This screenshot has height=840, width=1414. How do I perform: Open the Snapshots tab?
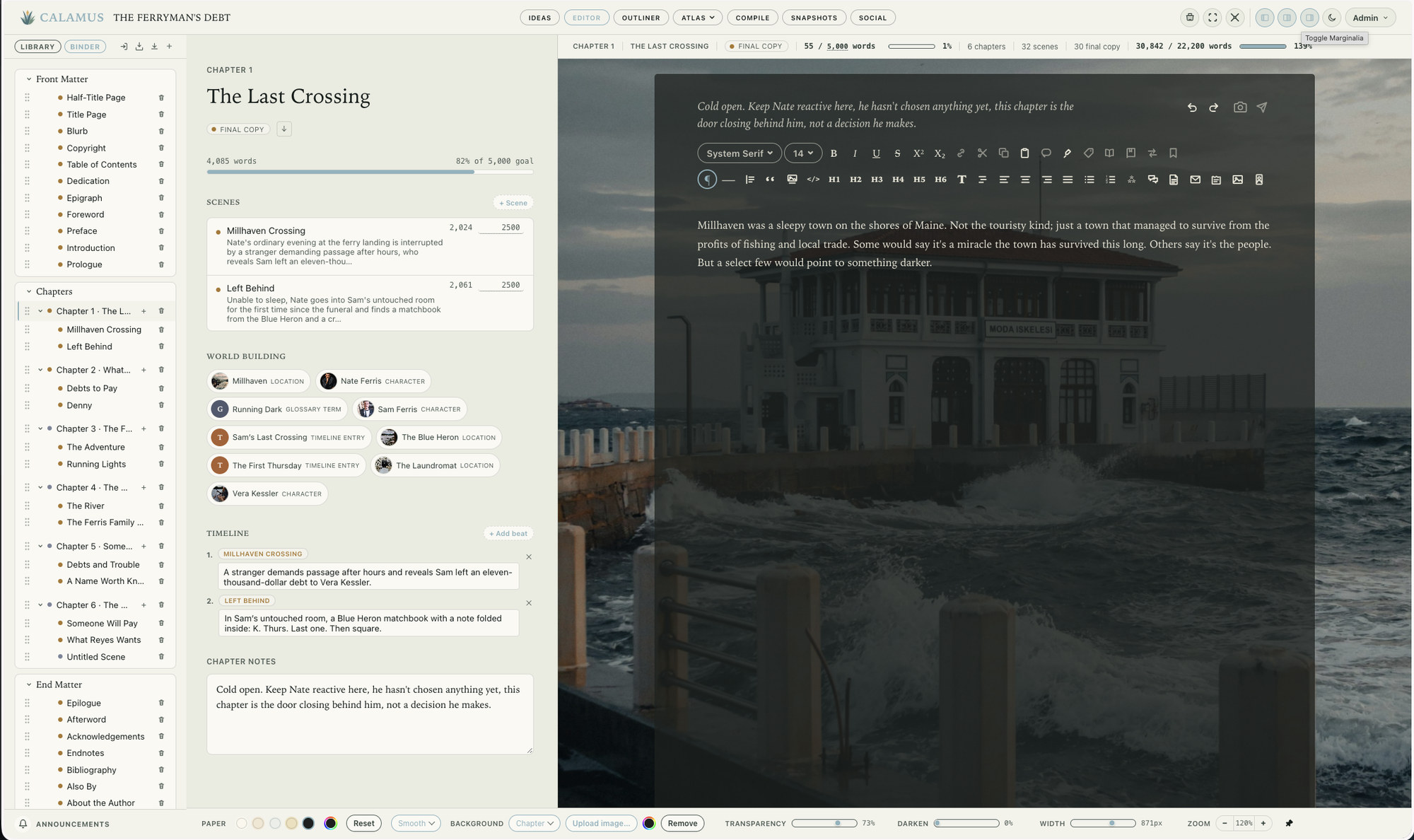point(814,18)
